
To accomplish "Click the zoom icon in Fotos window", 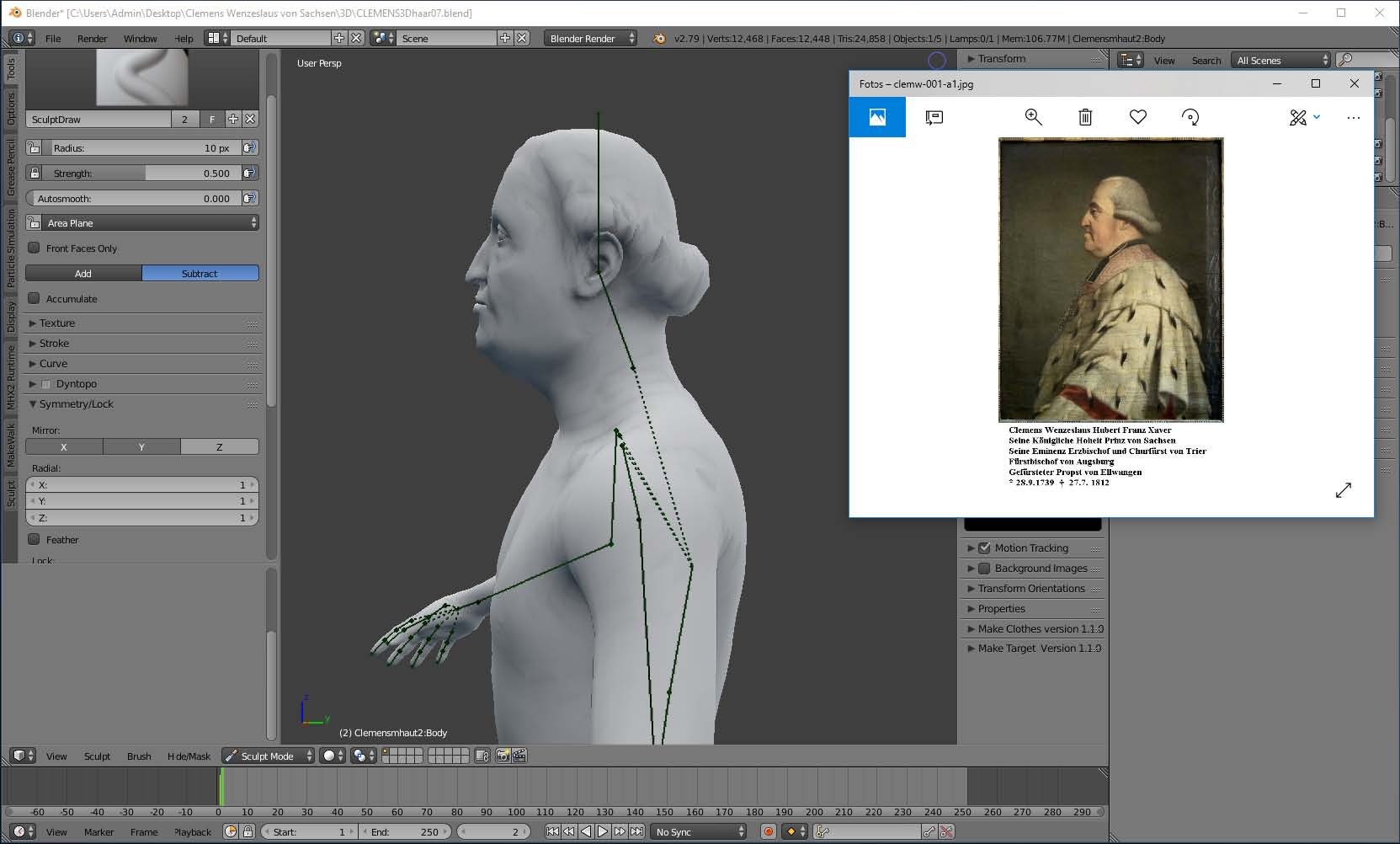I will [1033, 117].
